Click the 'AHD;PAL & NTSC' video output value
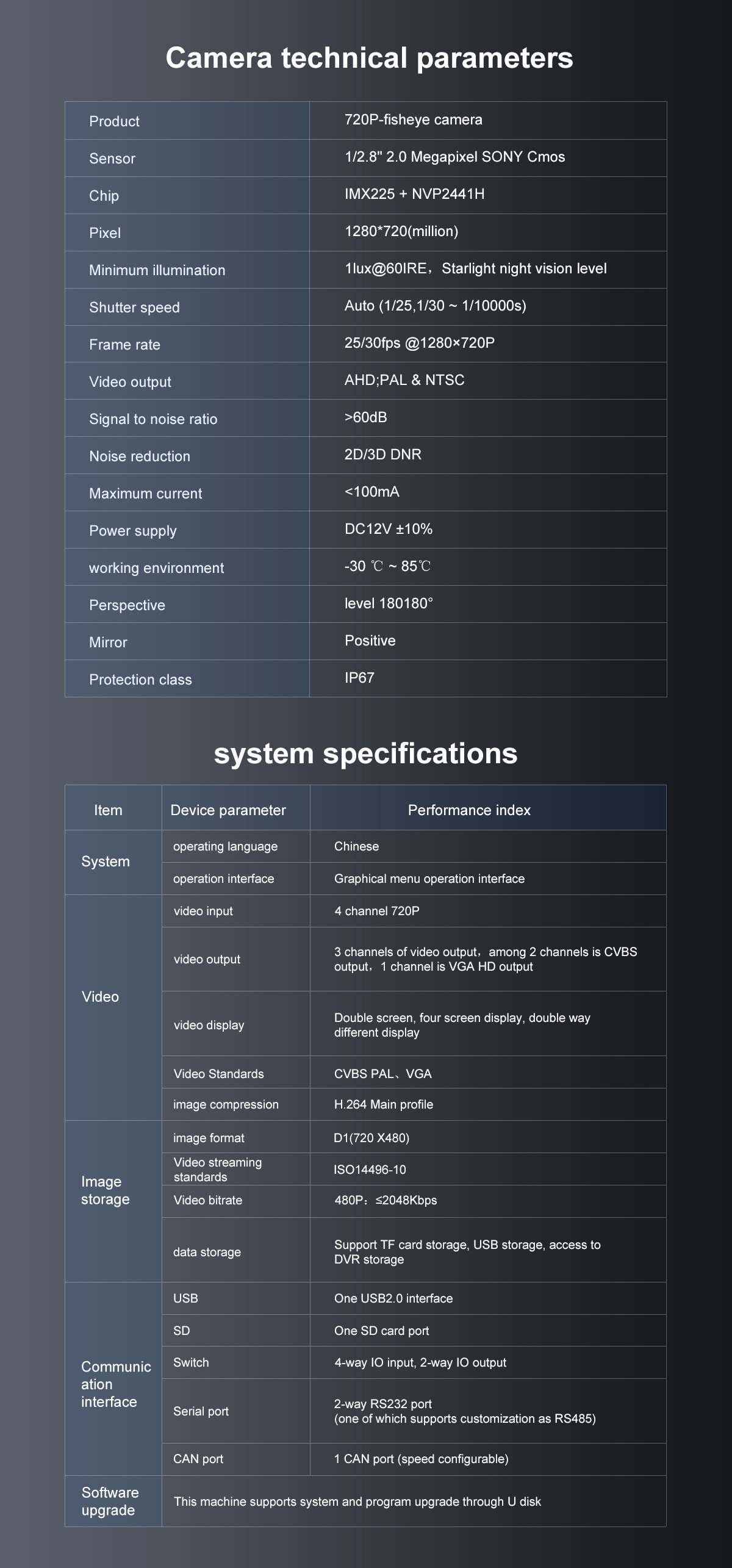The width and height of the screenshot is (732, 1568). click(x=404, y=380)
